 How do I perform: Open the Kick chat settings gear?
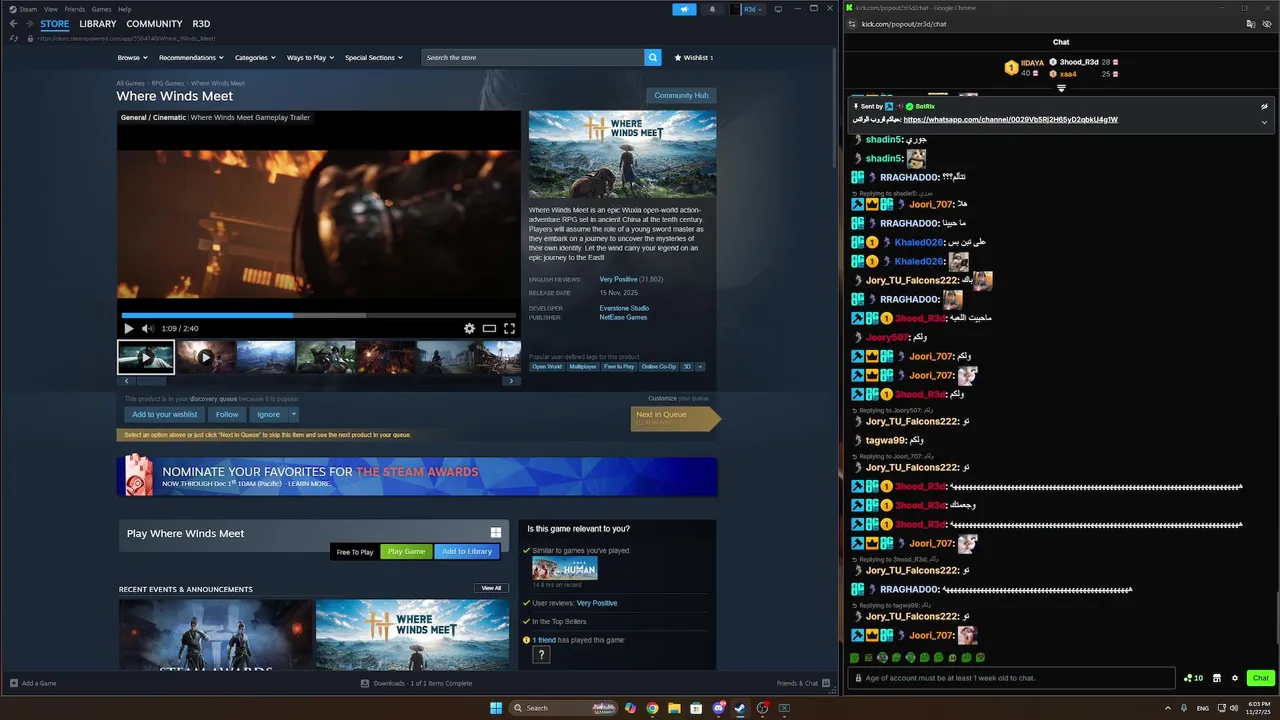[1234, 678]
